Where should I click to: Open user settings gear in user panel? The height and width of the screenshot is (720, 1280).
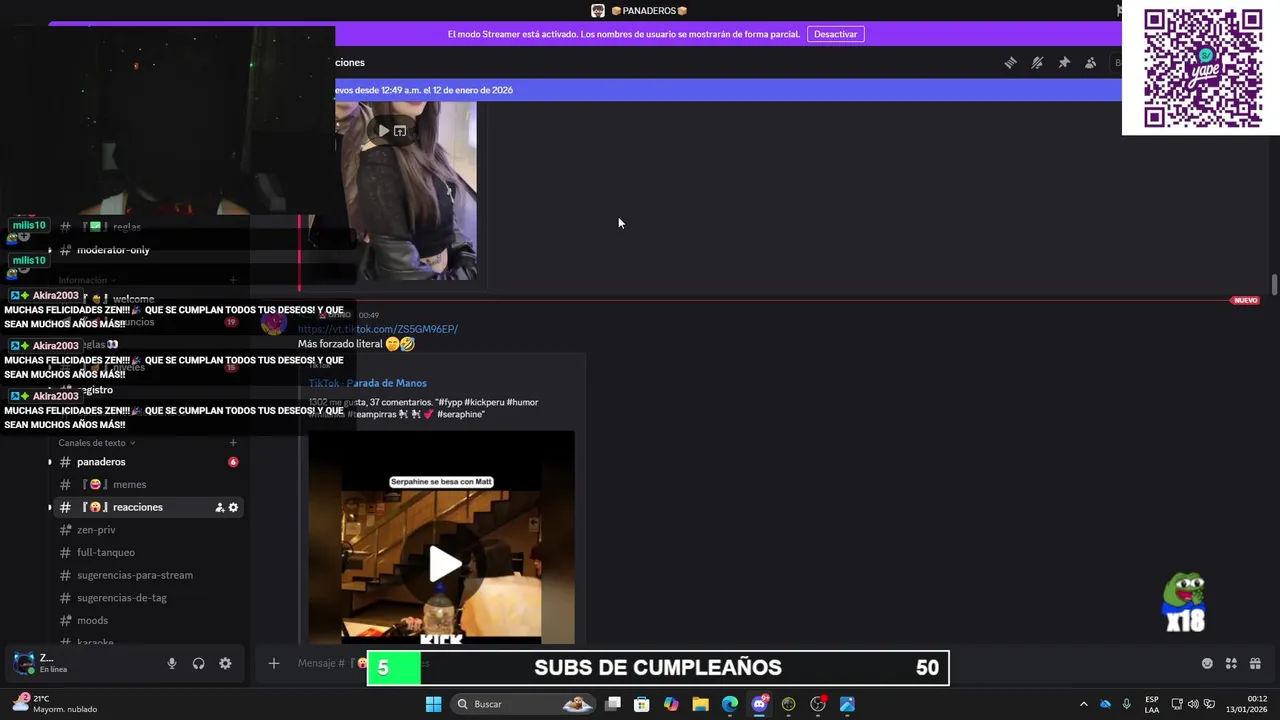tap(225, 663)
